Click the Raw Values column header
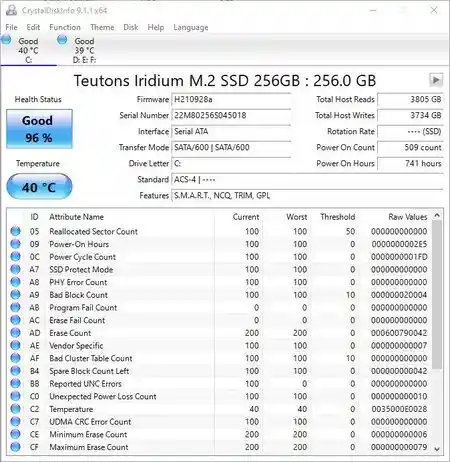Image resolution: width=450 pixels, height=462 pixels. [x=407, y=217]
